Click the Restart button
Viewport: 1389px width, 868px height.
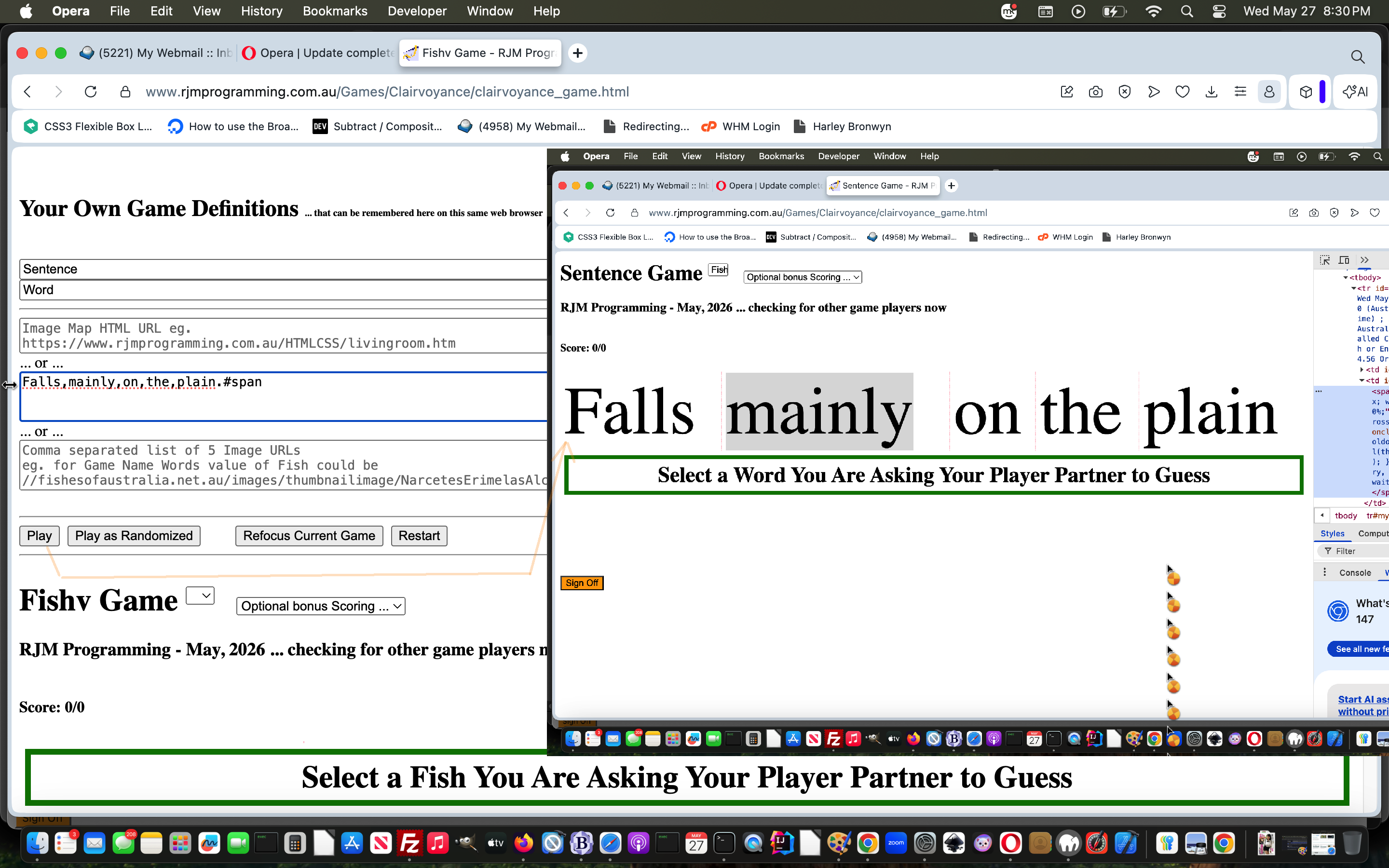[x=419, y=536]
